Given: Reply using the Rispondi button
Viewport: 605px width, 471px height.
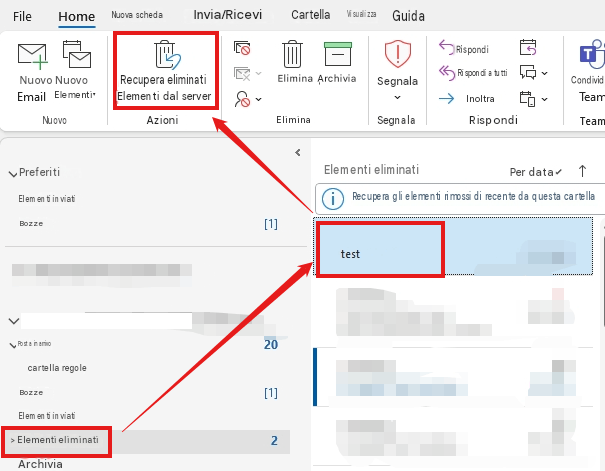Looking at the screenshot, I should click(x=464, y=49).
